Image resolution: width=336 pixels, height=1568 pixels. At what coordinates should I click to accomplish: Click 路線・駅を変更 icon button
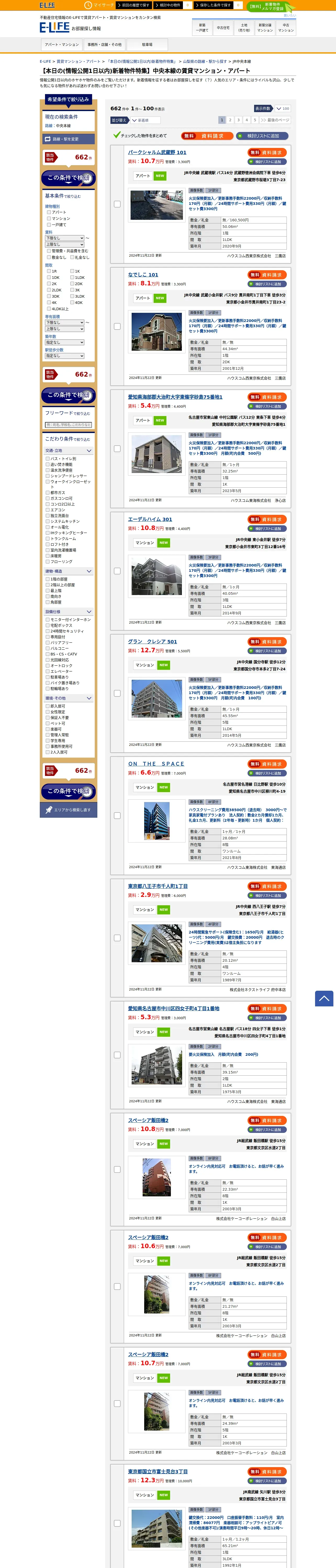click(68, 139)
